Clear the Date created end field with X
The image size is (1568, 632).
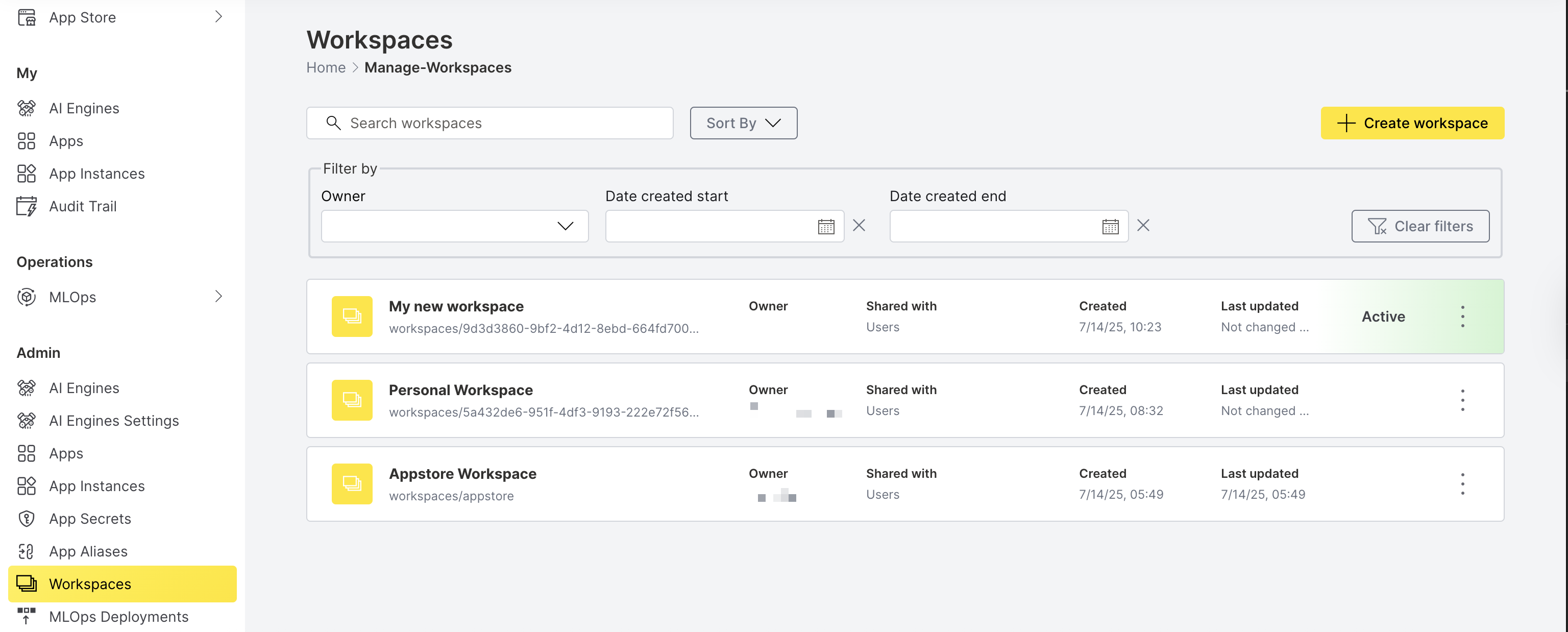pyautogui.click(x=1143, y=226)
